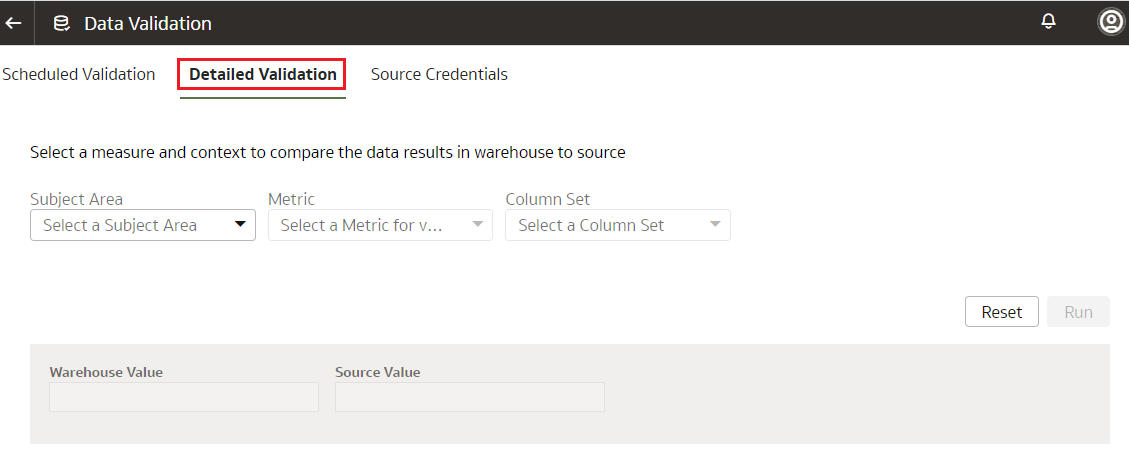Viewport: 1129px width, 456px height.
Task: Click the Subject Area field label
Action: pyautogui.click(x=77, y=199)
